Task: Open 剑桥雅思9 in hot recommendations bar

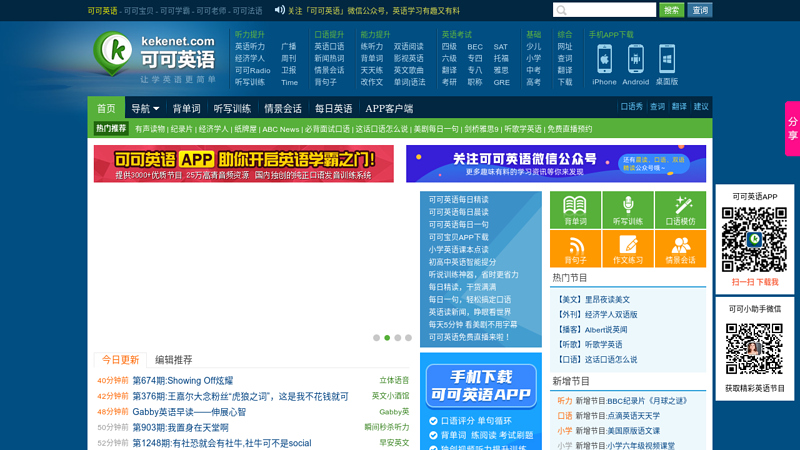Action: click(481, 129)
